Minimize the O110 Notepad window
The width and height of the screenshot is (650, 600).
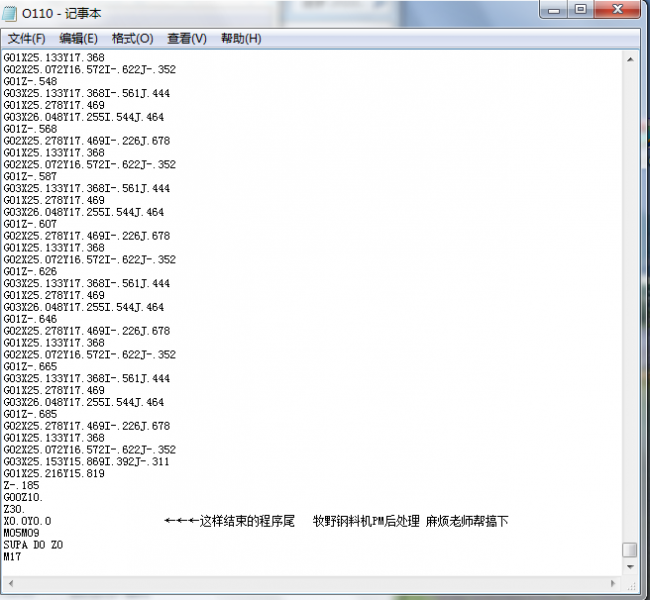[554, 10]
